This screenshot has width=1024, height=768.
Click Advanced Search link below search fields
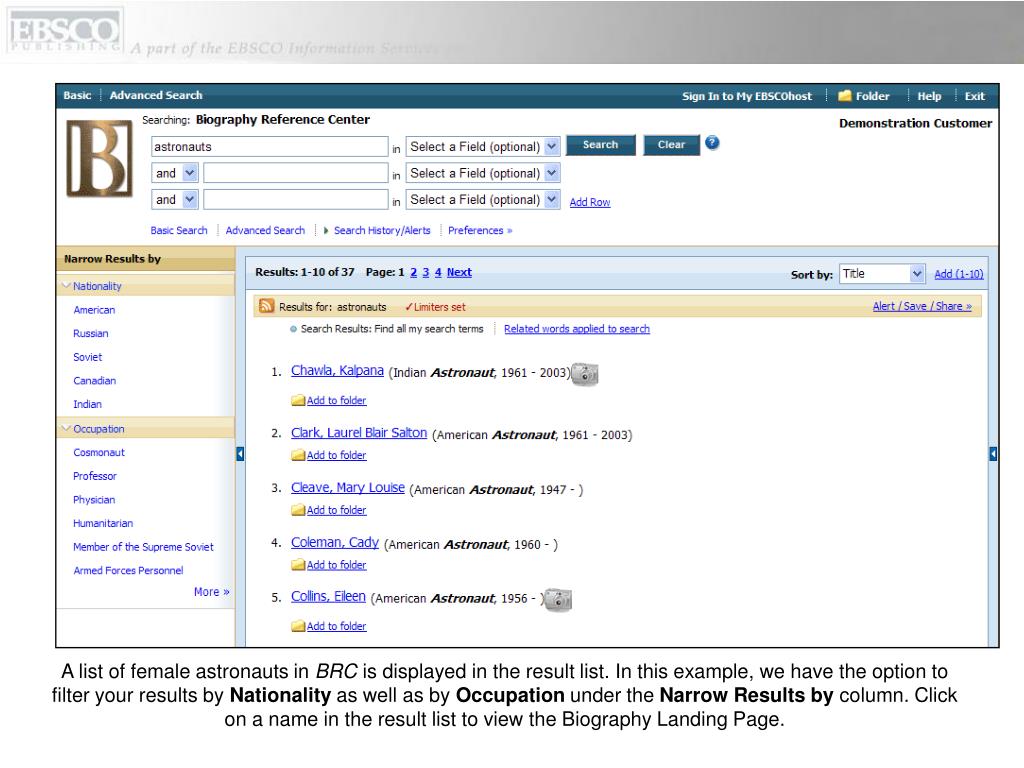click(265, 231)
